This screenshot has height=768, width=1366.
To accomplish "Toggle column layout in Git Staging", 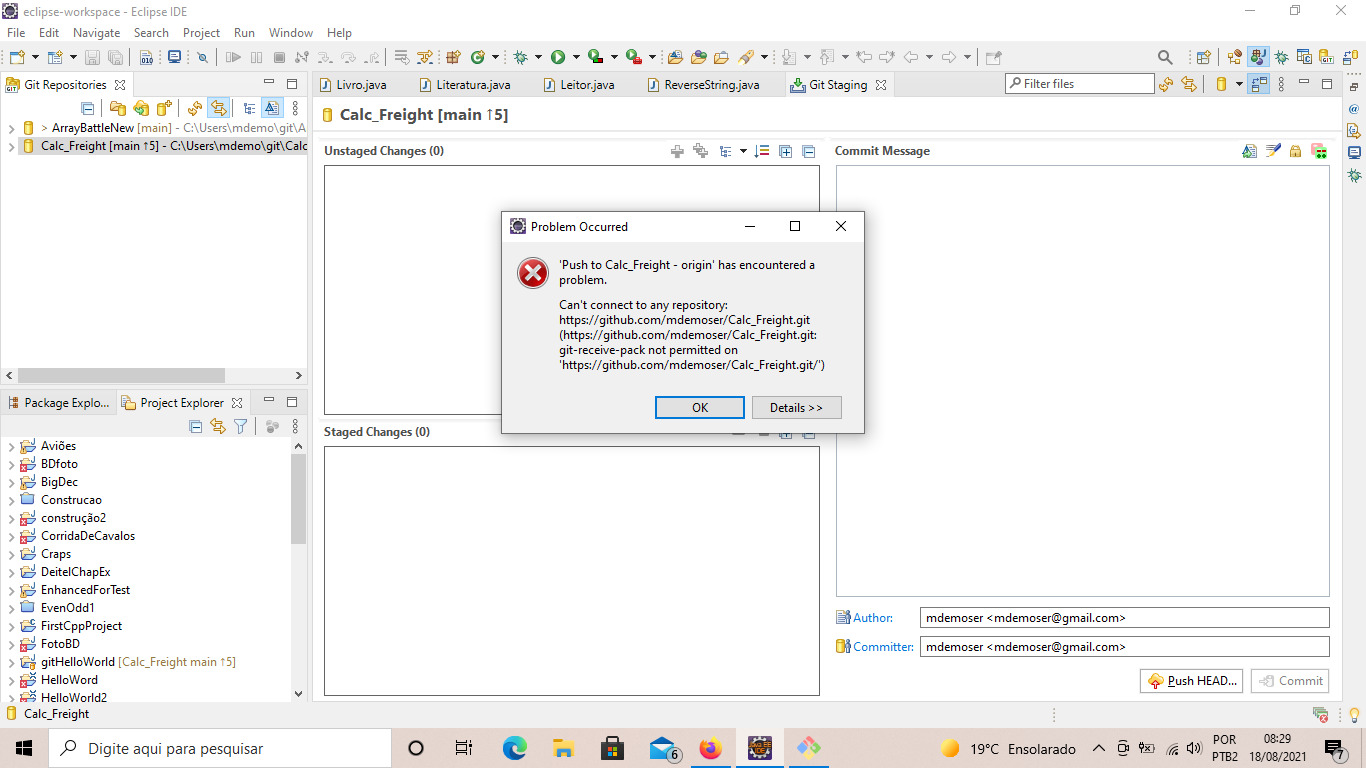I will (1259, 85).
